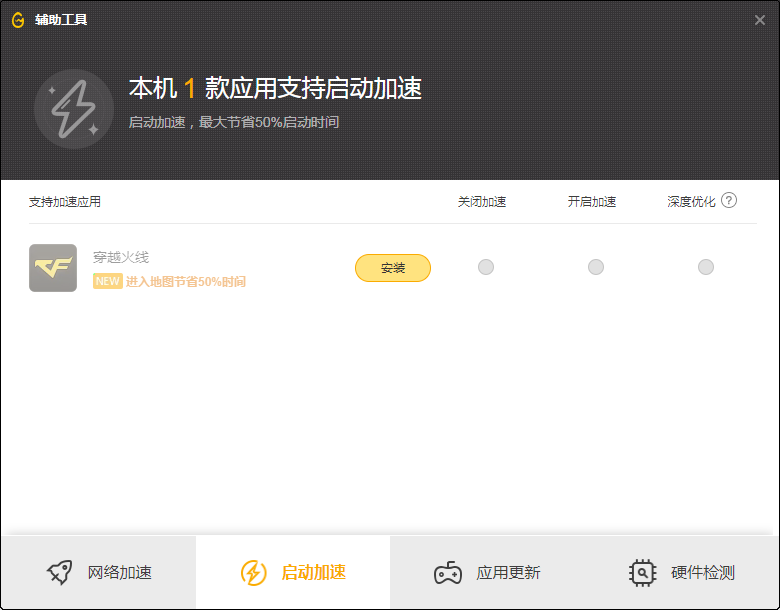This screenshot has height=610, width=780.
Task: Click the 穿越火线 app name
Action: 121,257
